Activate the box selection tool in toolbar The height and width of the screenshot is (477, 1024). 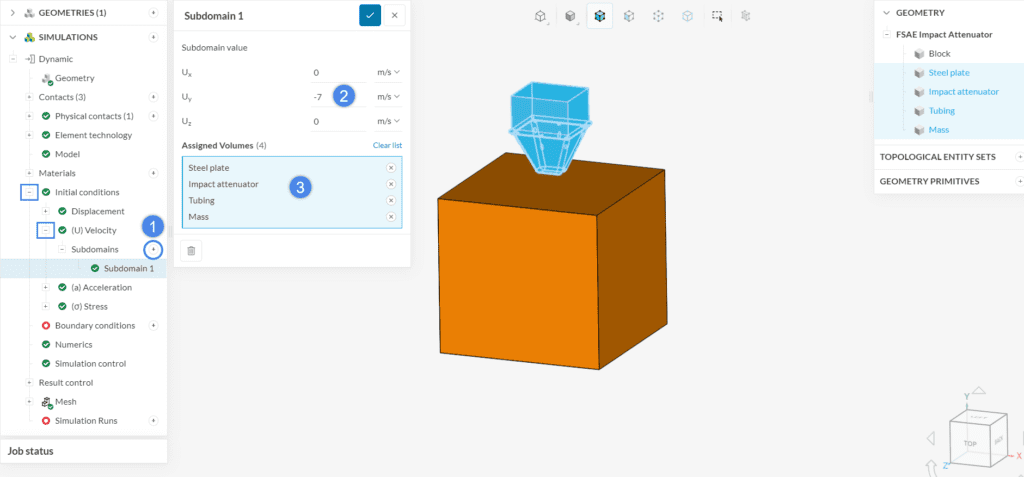pyautogui.click(x=717, y=16)
